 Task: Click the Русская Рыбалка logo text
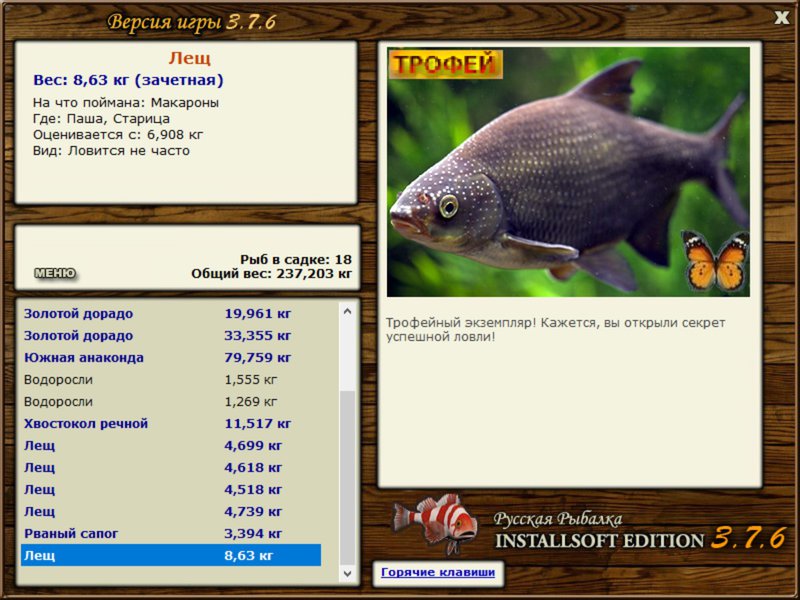pyautogui.click(x=558, y=519)
